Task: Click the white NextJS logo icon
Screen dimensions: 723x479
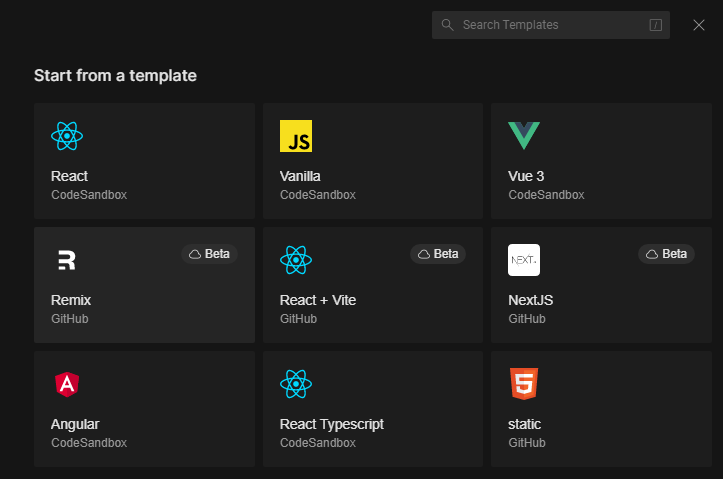Action: (524, 260)
